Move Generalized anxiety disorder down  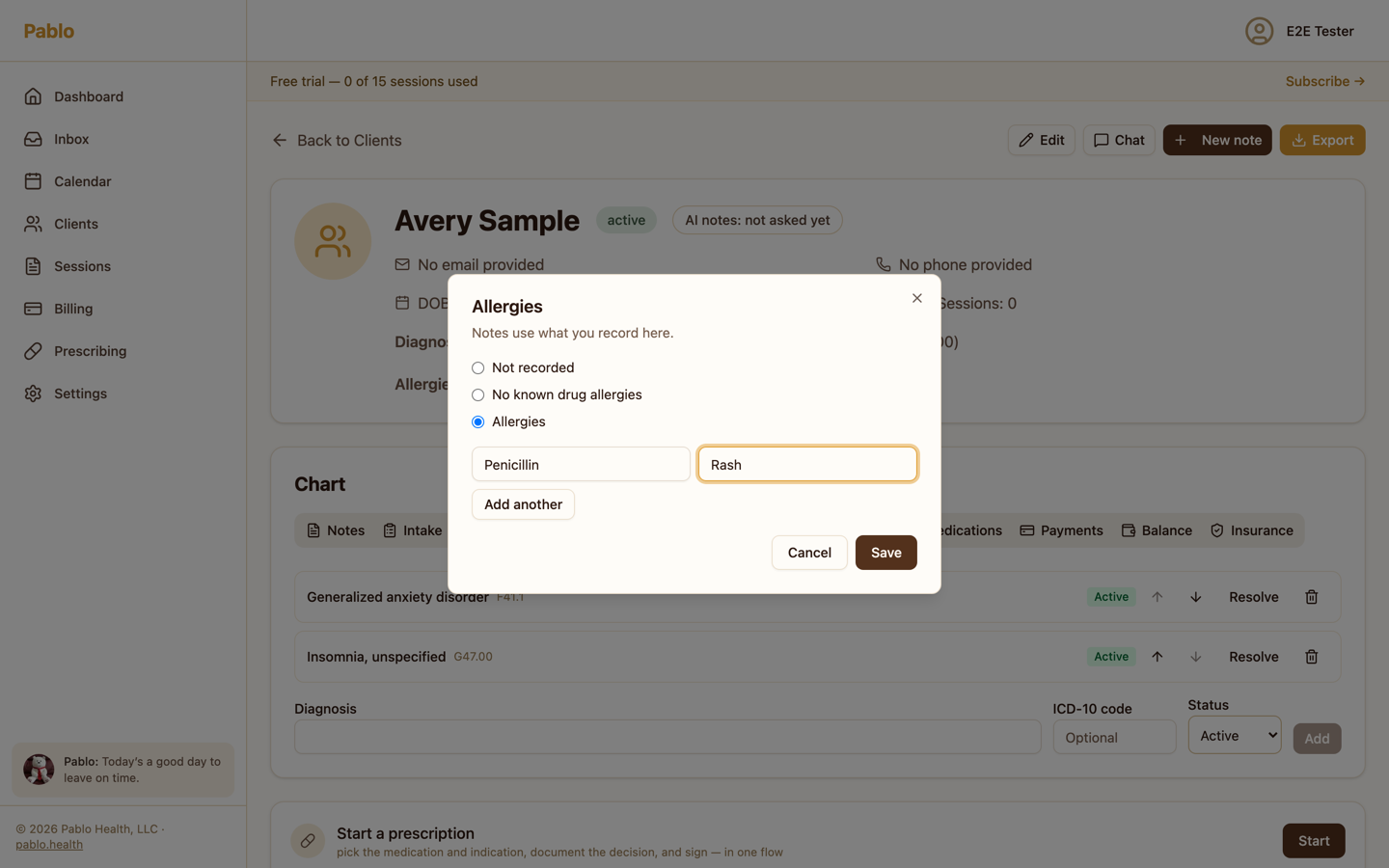pos(1196,597)
